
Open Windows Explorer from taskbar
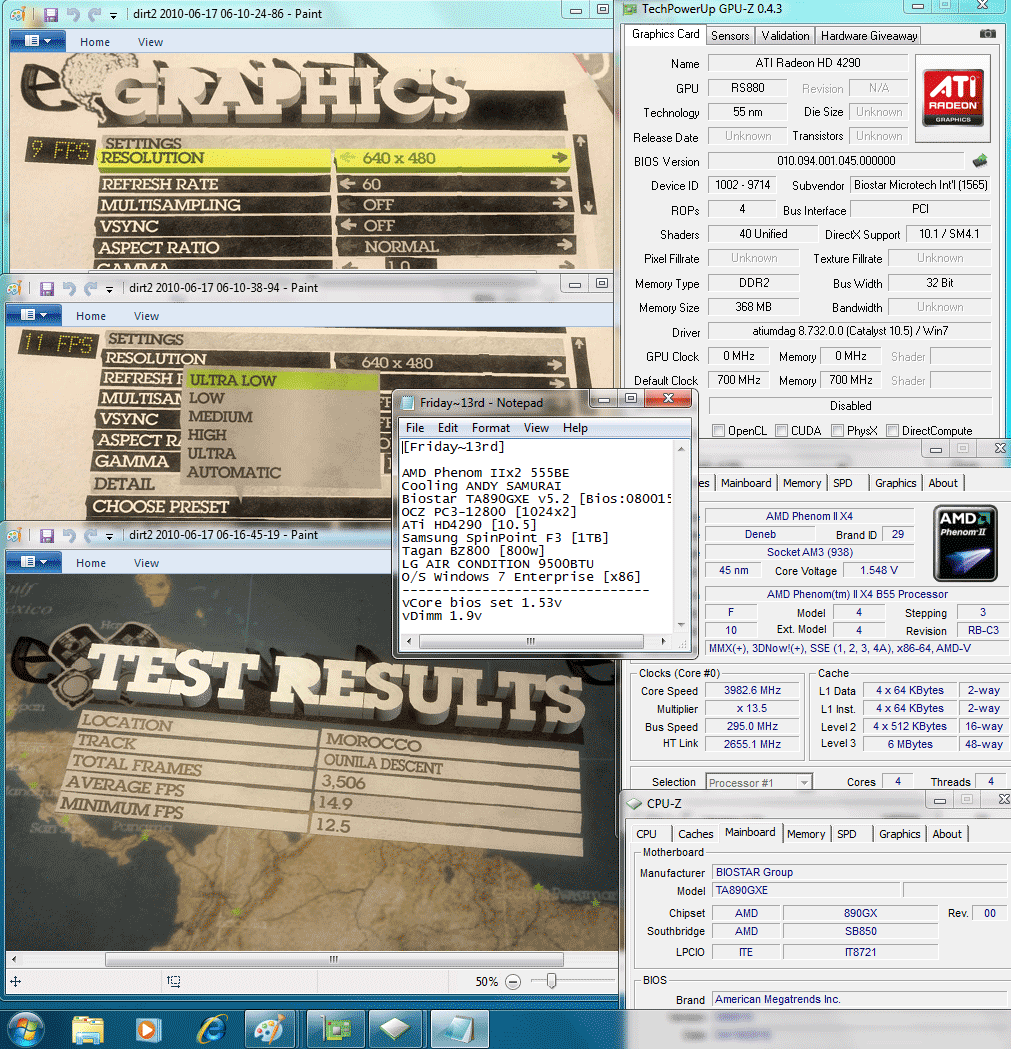coord(88,1030)
